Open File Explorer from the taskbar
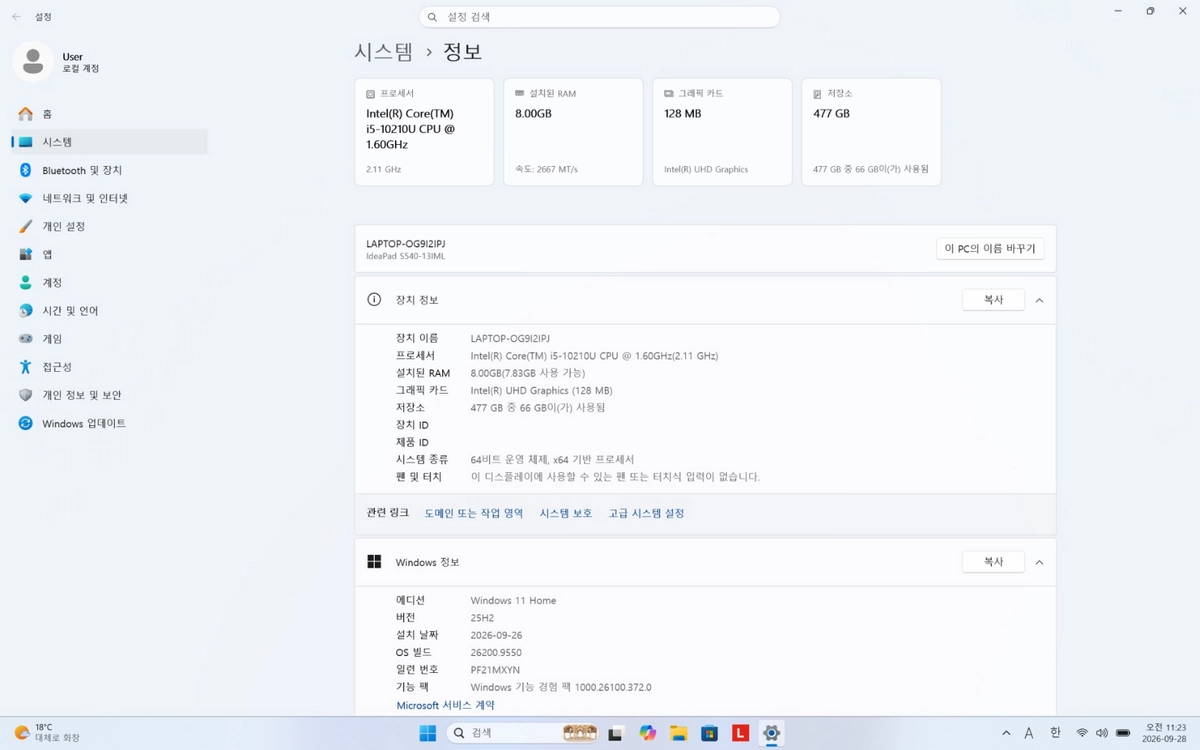The height and width of the screenshot is (750, 1200). click(678, 733)
